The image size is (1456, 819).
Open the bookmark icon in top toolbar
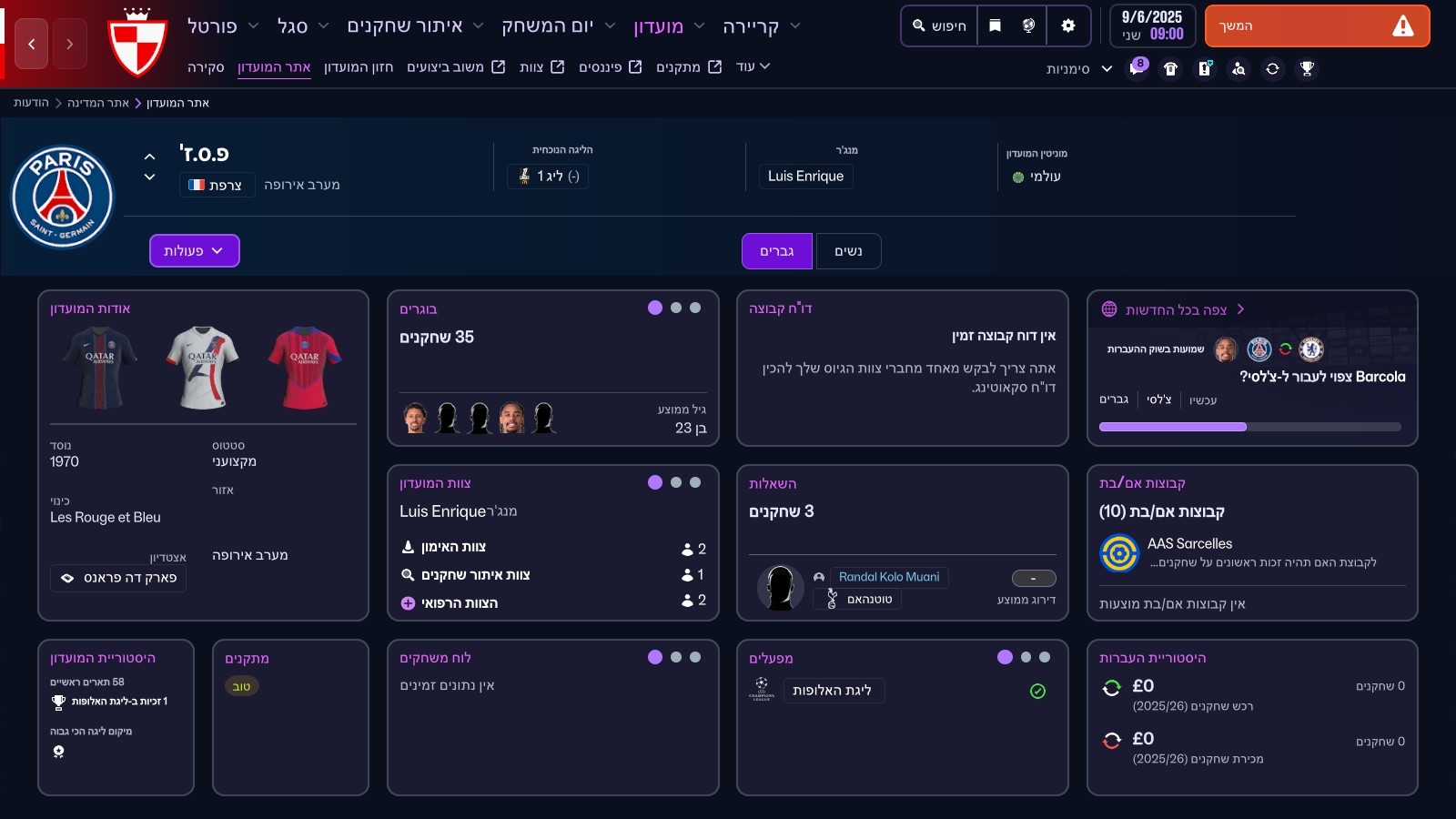click(x=995, y=25)
